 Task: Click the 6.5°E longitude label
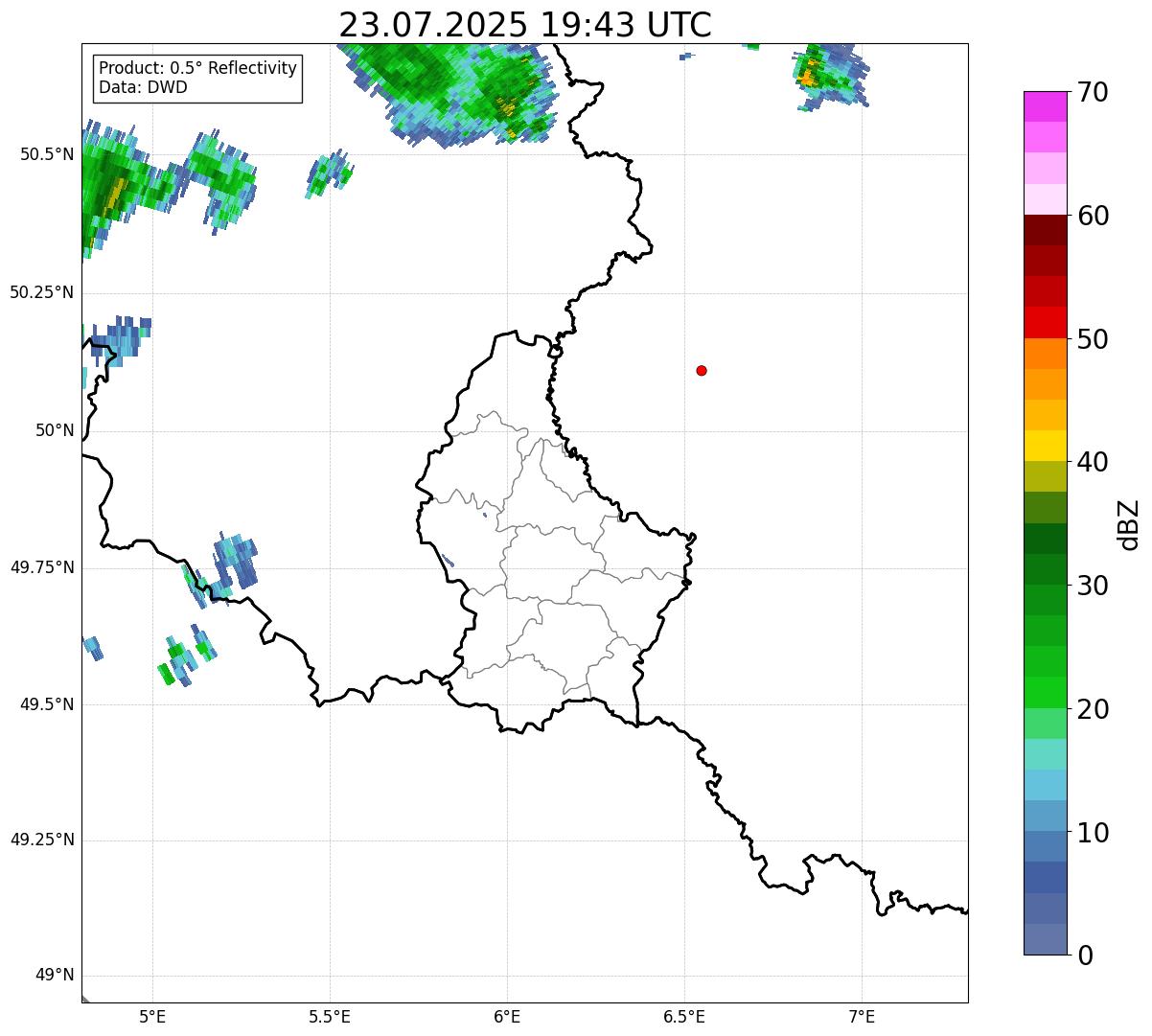pyautogui.click(x=684, y=1016)
